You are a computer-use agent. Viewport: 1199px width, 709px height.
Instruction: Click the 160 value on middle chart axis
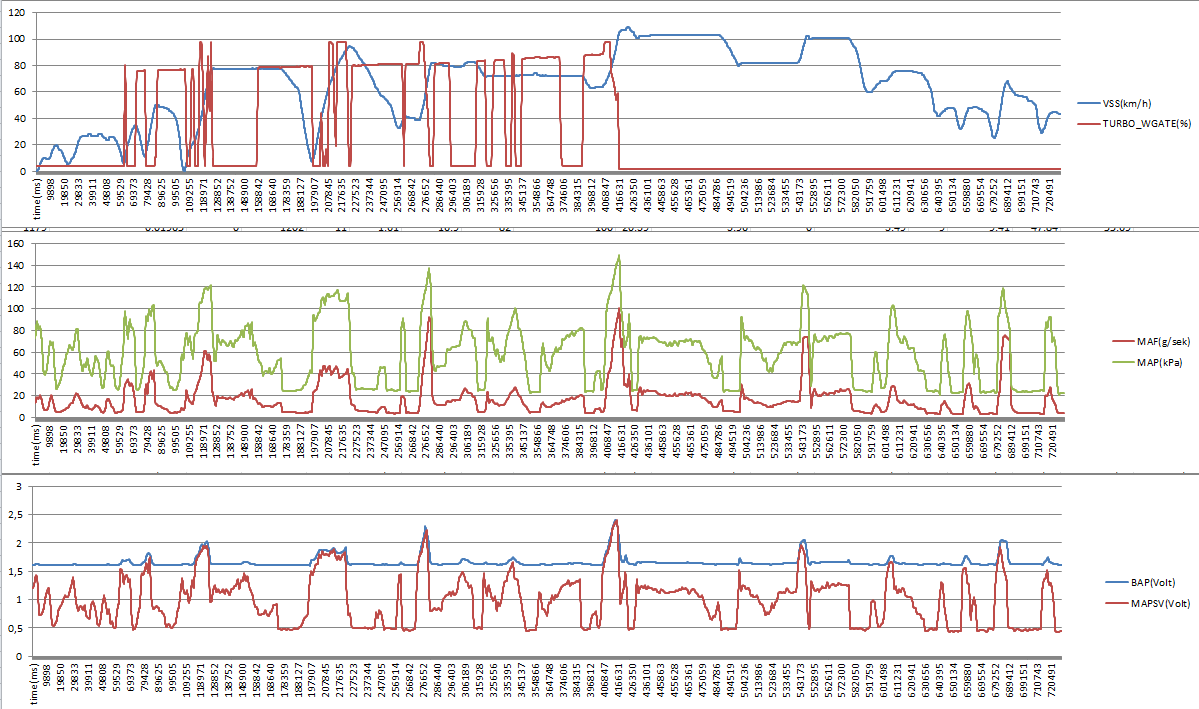click(x=14, y=245)
